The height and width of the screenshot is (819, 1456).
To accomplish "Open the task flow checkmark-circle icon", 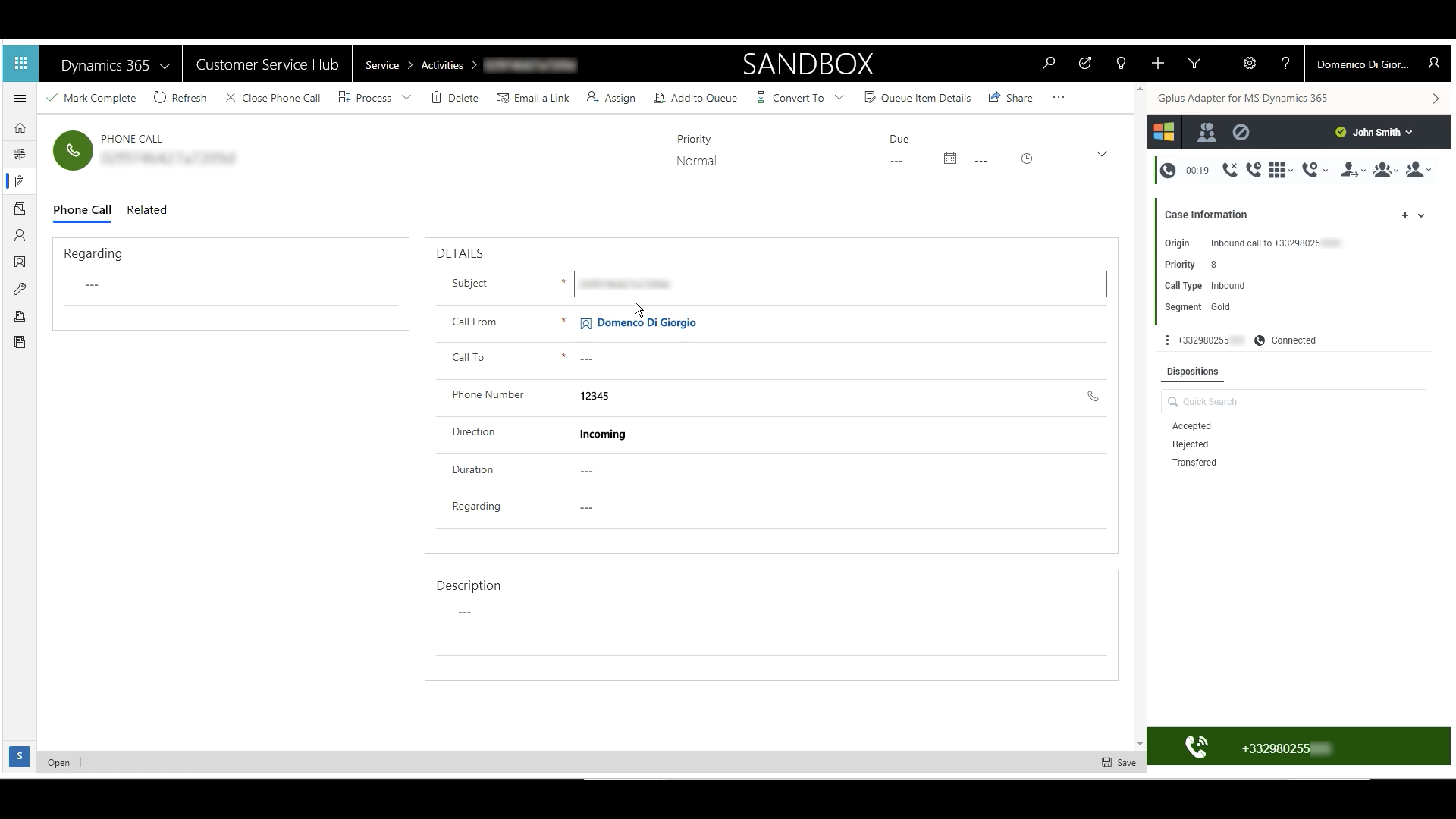I will pos(1085,64).
